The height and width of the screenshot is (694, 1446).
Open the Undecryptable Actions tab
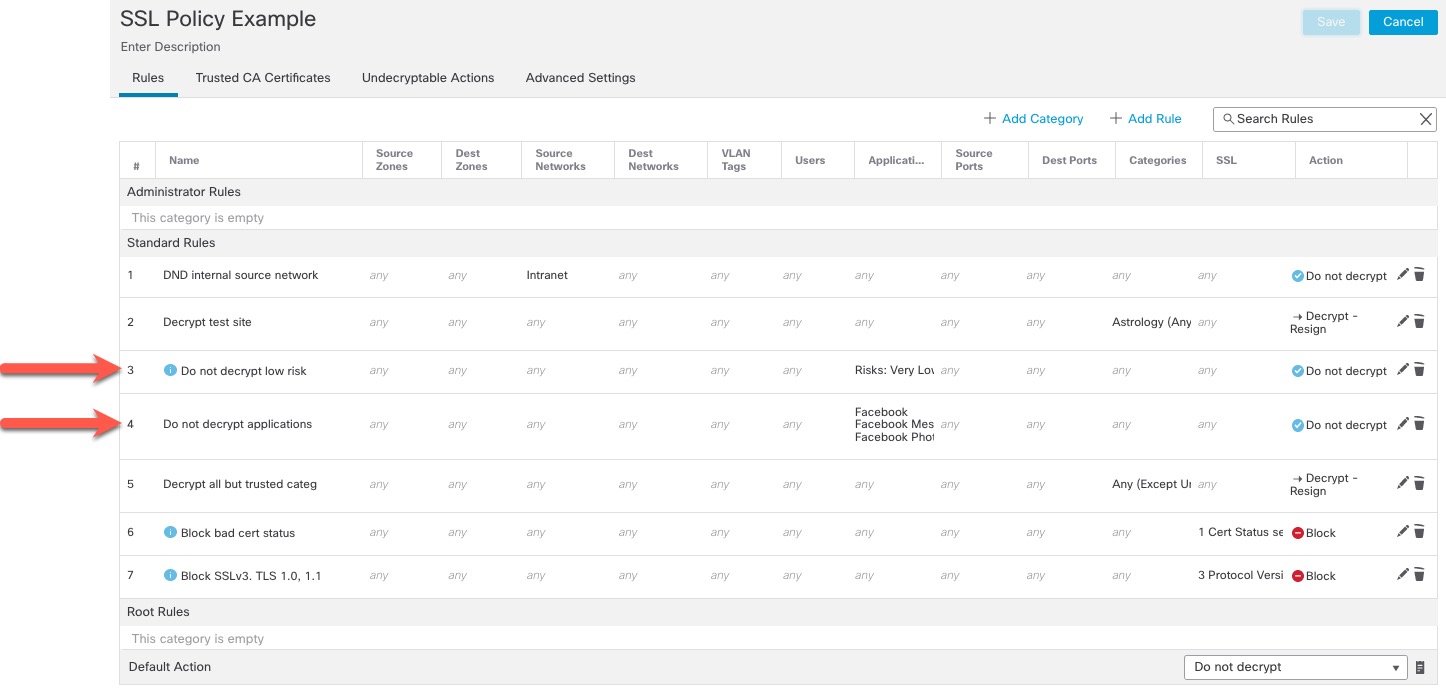pyautogui.click(x=428, y=77)
